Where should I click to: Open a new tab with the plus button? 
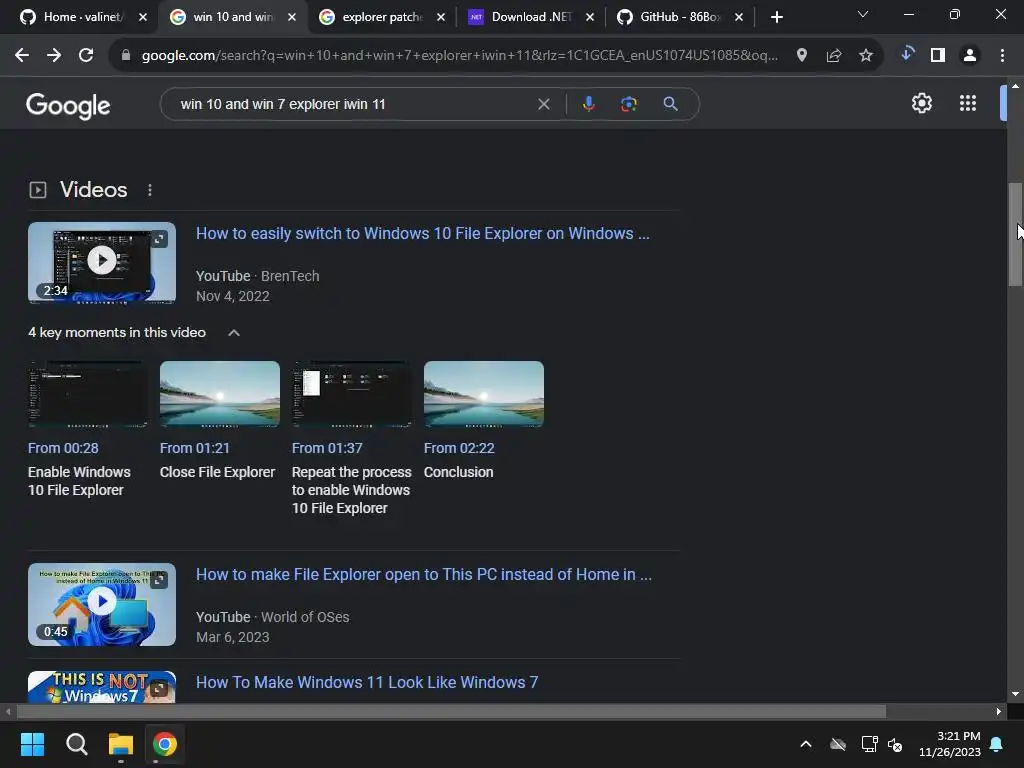(x=776, y=17)
